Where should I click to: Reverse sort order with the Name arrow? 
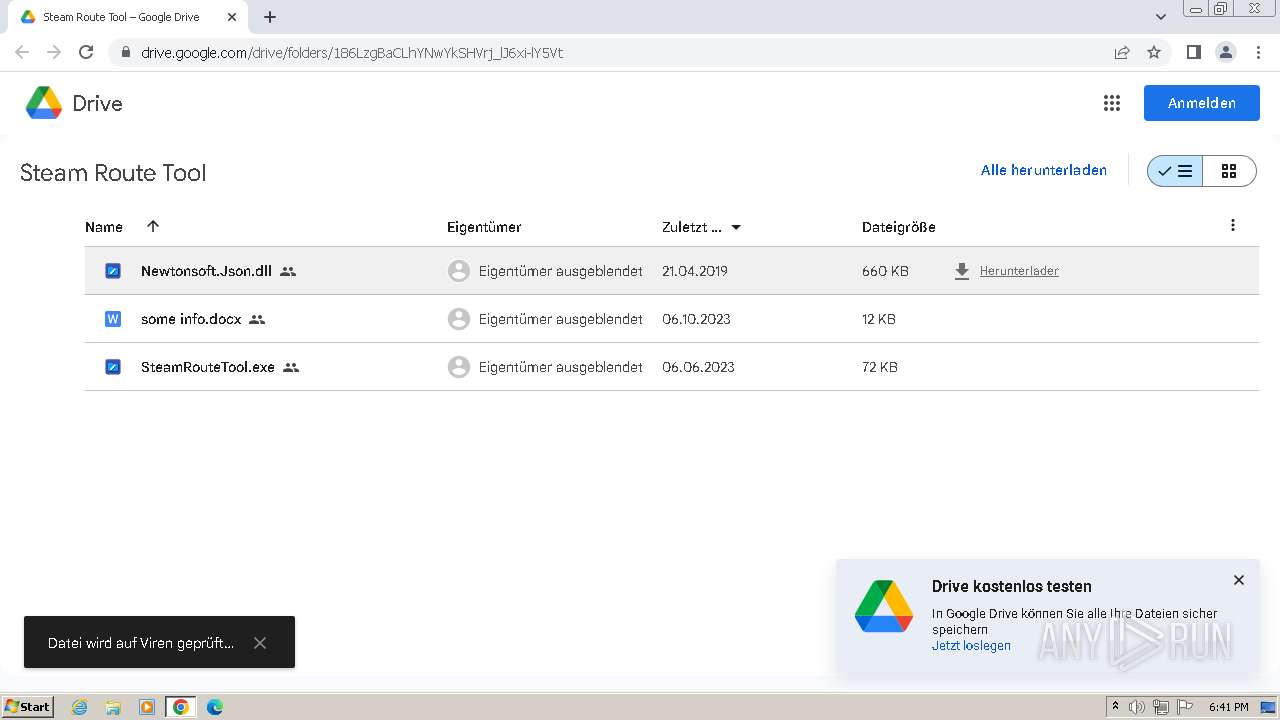click(153, 226)
